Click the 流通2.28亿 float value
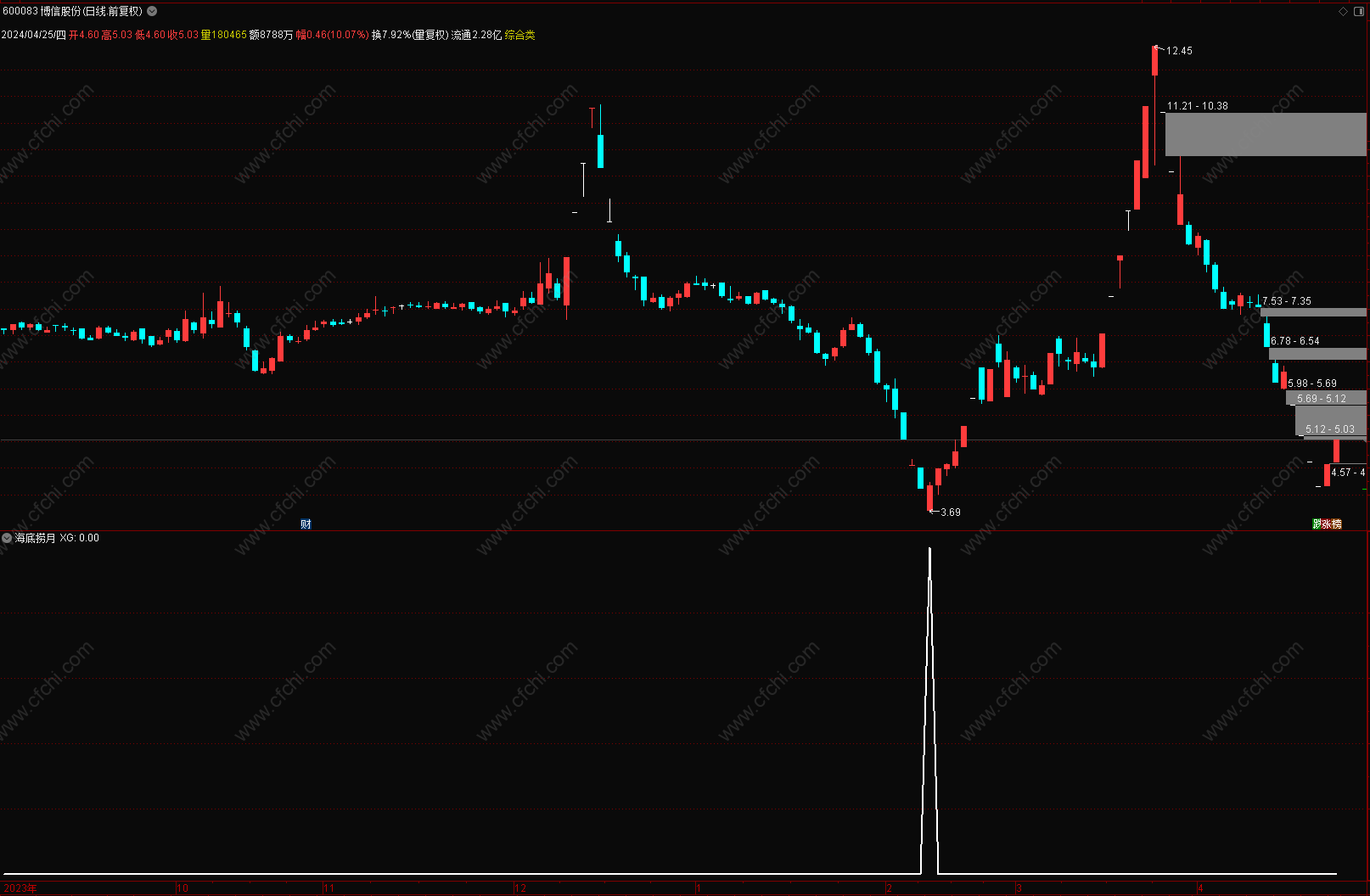 476,35
